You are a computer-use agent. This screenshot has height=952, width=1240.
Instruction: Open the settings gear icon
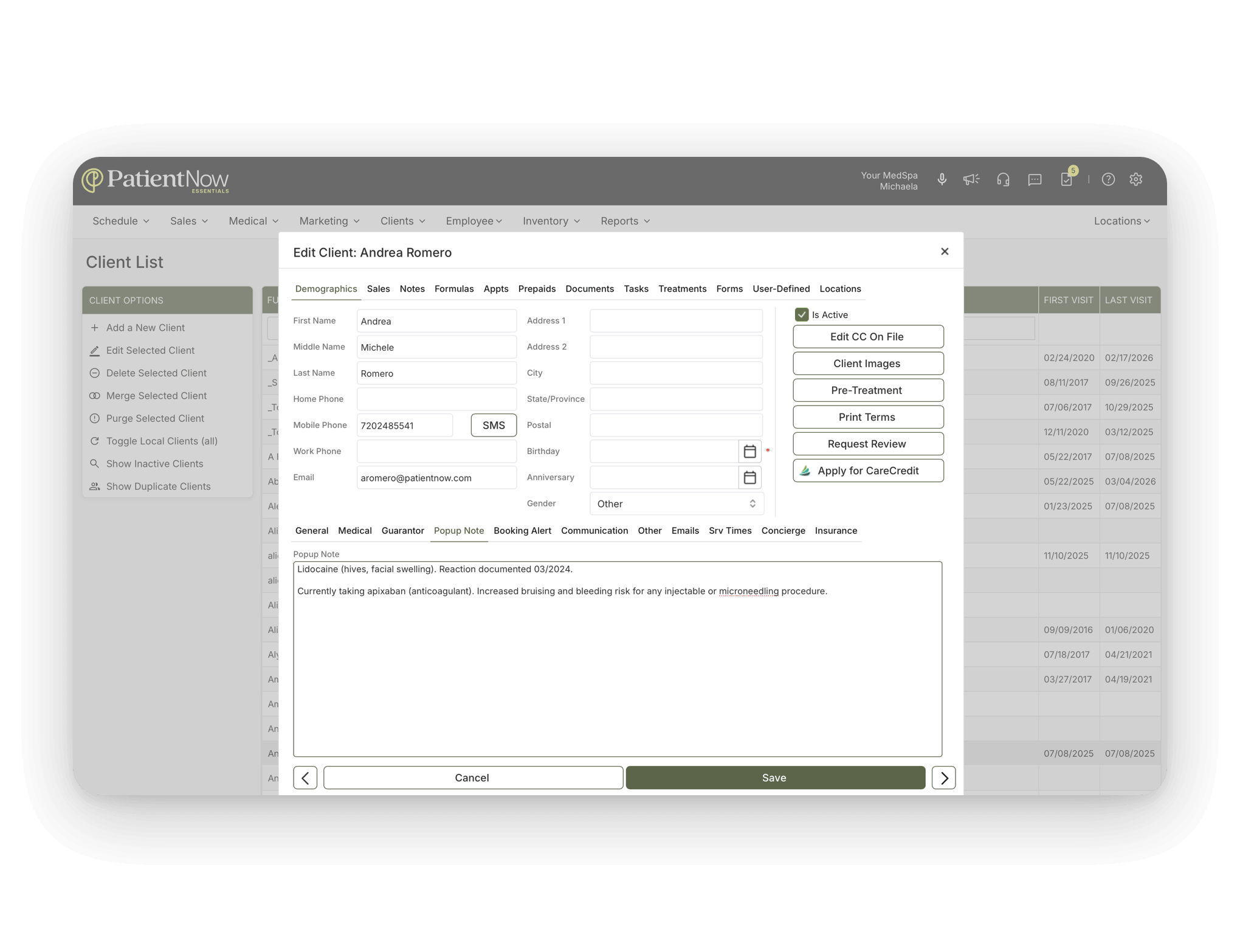click(1135, 179)
